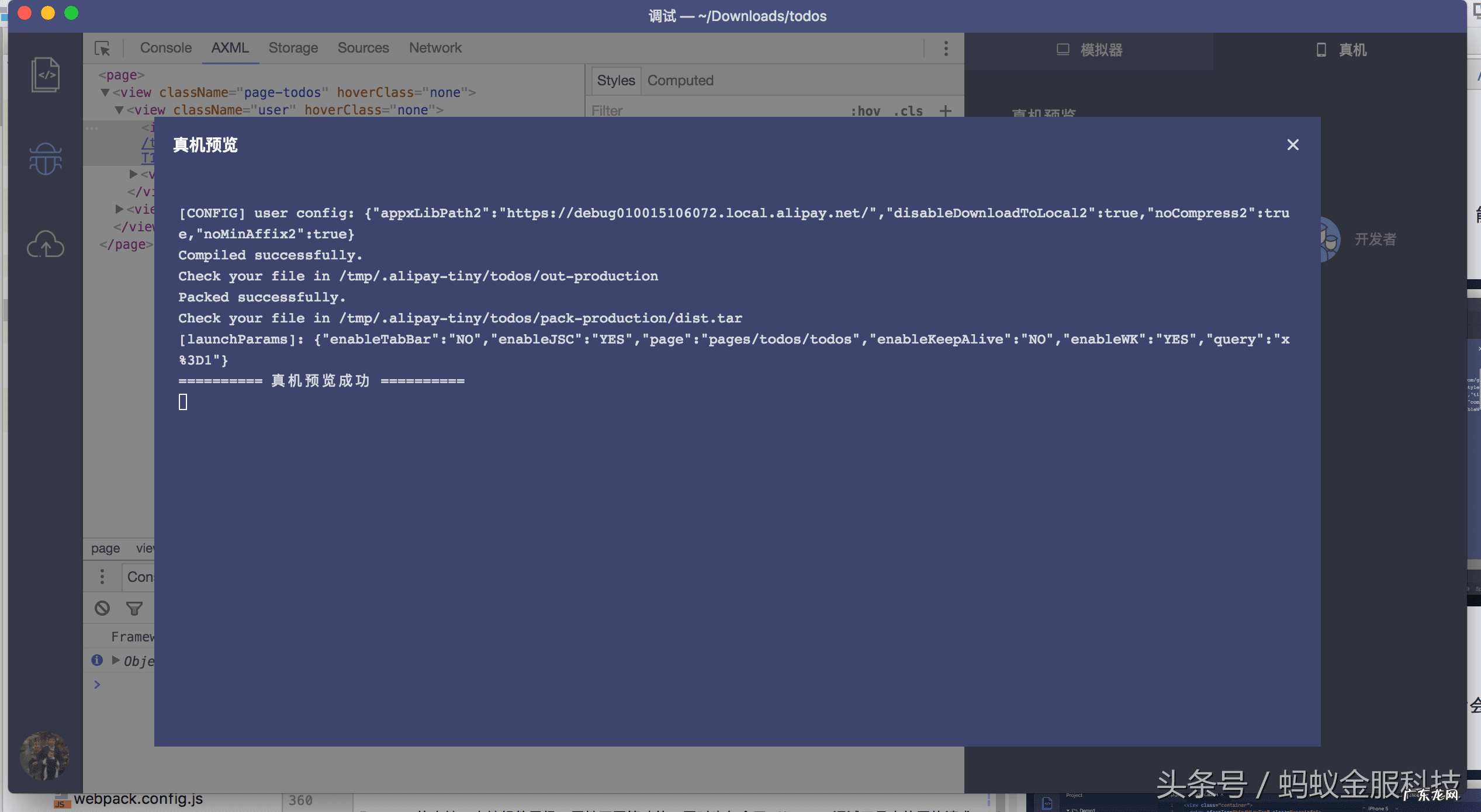Switch to the Computed tab
1481x812 pixels.
680,81
